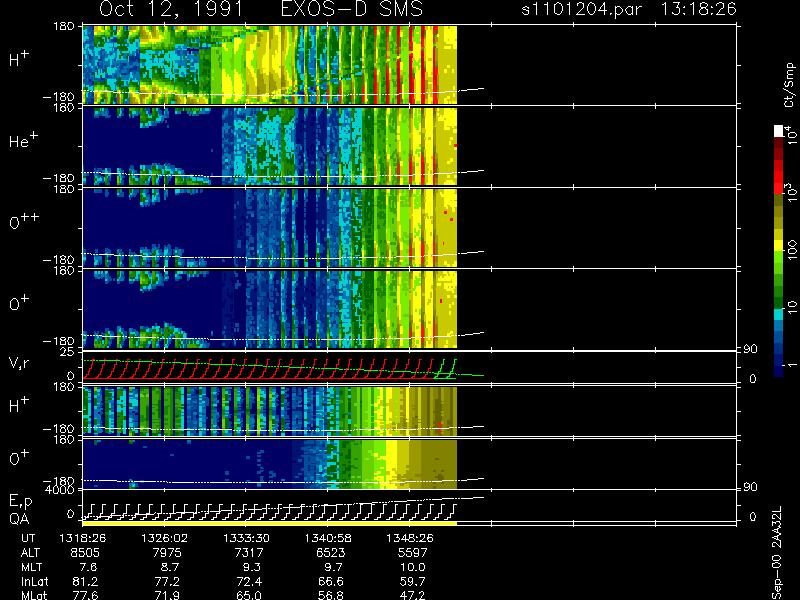This screenshot has width=800, height=600.
Task: Click the MLT value "8.7"
Action: pyautogui.click(x=169, y=567)
